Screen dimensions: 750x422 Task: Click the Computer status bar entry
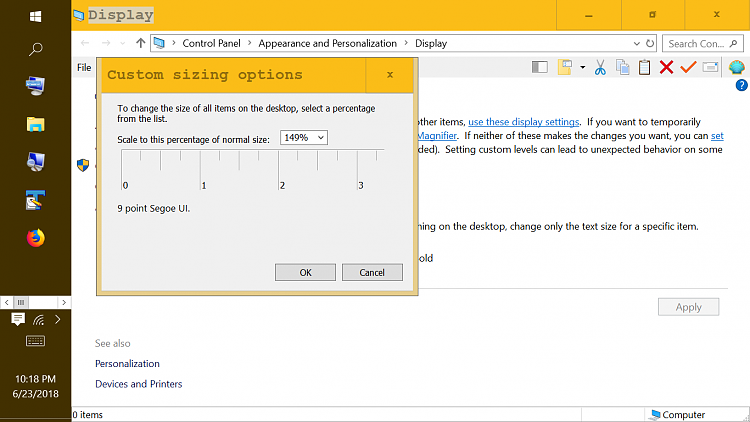pyautogui.click(x=678, y=414)
